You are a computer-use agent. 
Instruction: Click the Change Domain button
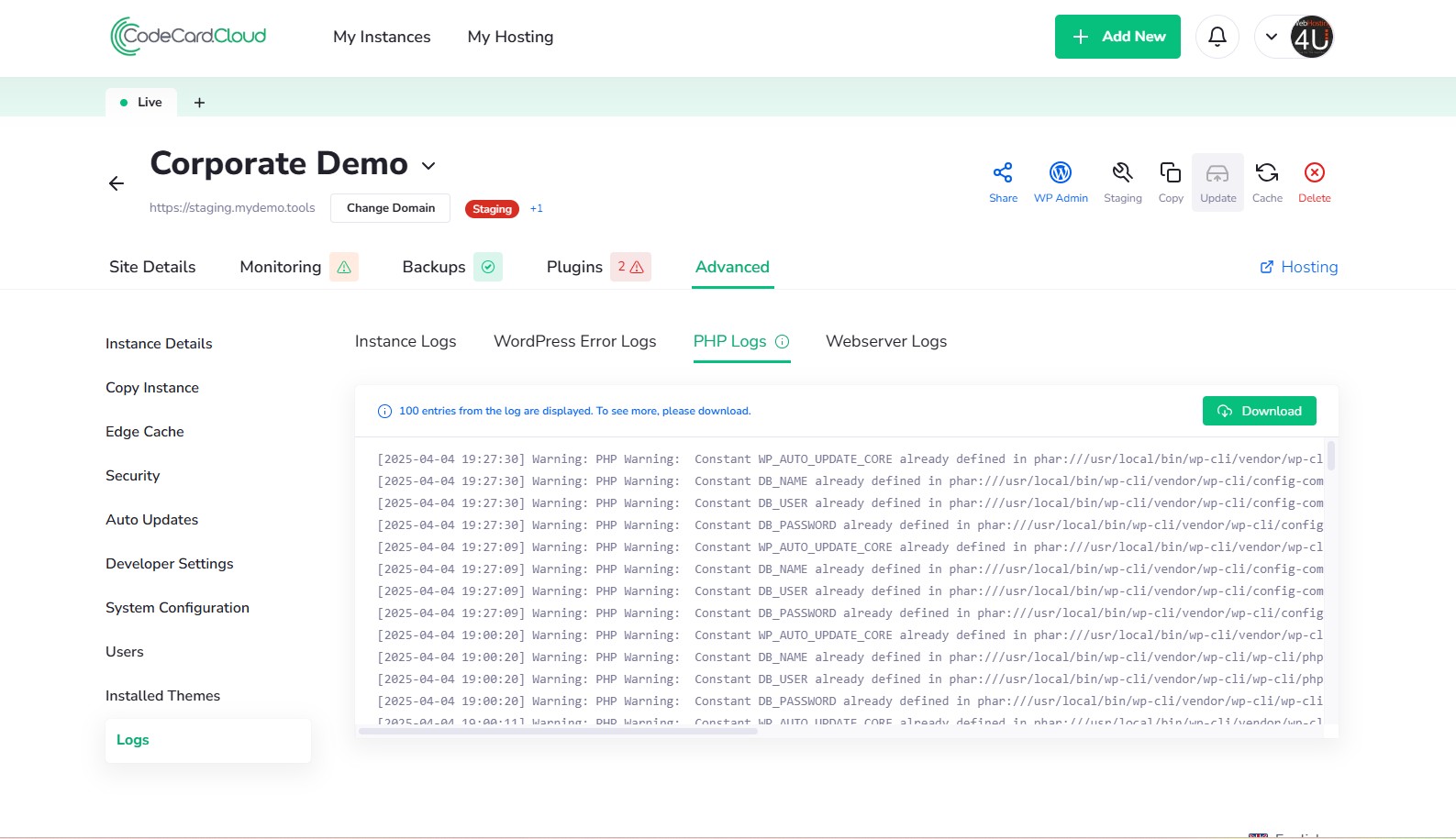pos(391,208)
